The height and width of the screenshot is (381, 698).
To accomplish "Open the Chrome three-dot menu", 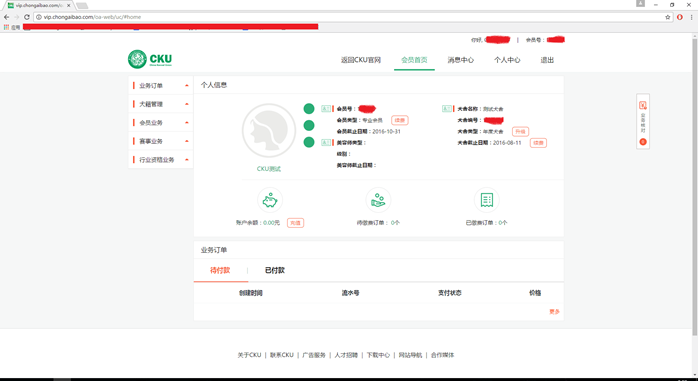I will [692, 17].
